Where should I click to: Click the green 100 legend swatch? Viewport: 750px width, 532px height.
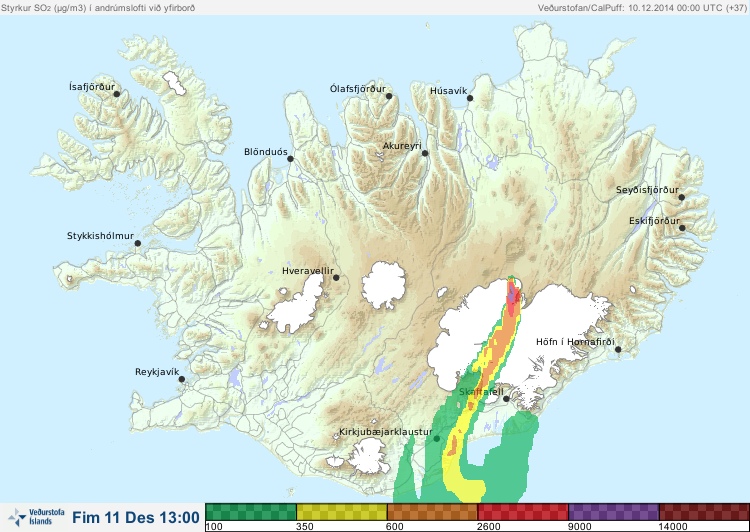(251, 512)
